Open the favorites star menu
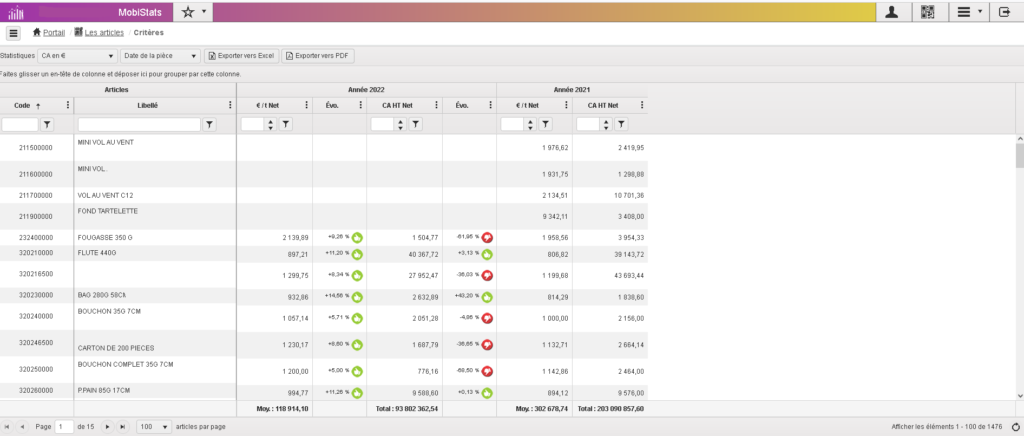The image size is (1024, 436). (x=193, y=12)
